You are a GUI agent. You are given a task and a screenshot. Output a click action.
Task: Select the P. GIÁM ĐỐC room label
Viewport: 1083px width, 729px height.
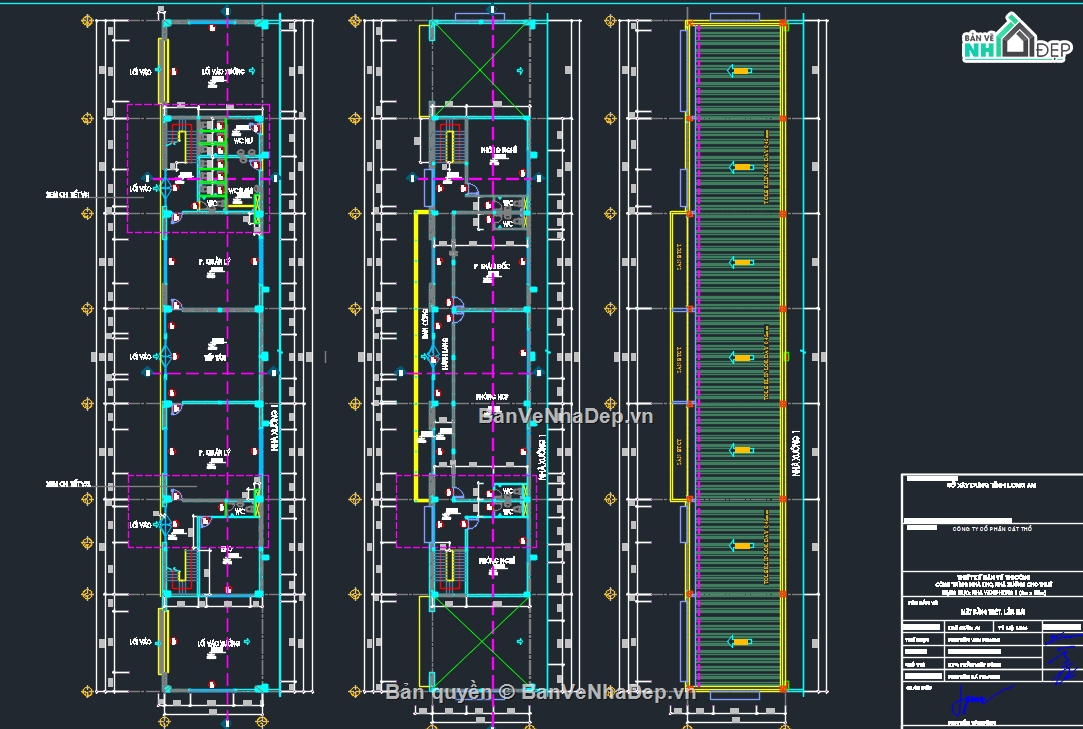[492, 266]
